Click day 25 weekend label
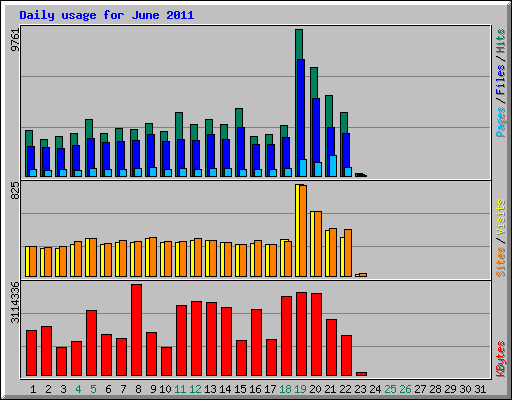Image resolution: width=512 pixels, height=400 pixels. coord(390,389)
